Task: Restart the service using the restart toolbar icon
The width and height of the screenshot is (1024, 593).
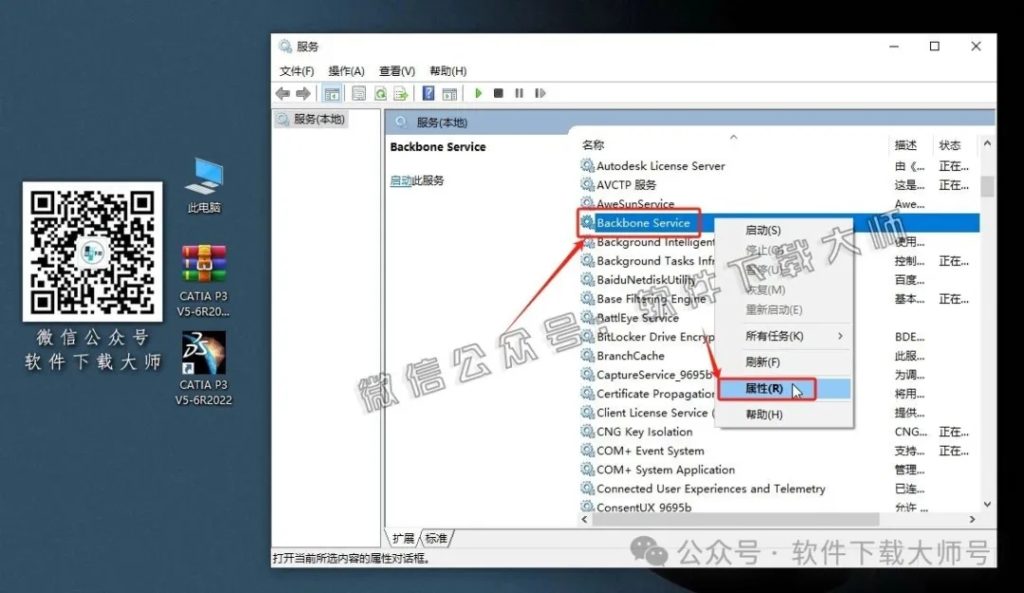Action: [x=540, y=93]
